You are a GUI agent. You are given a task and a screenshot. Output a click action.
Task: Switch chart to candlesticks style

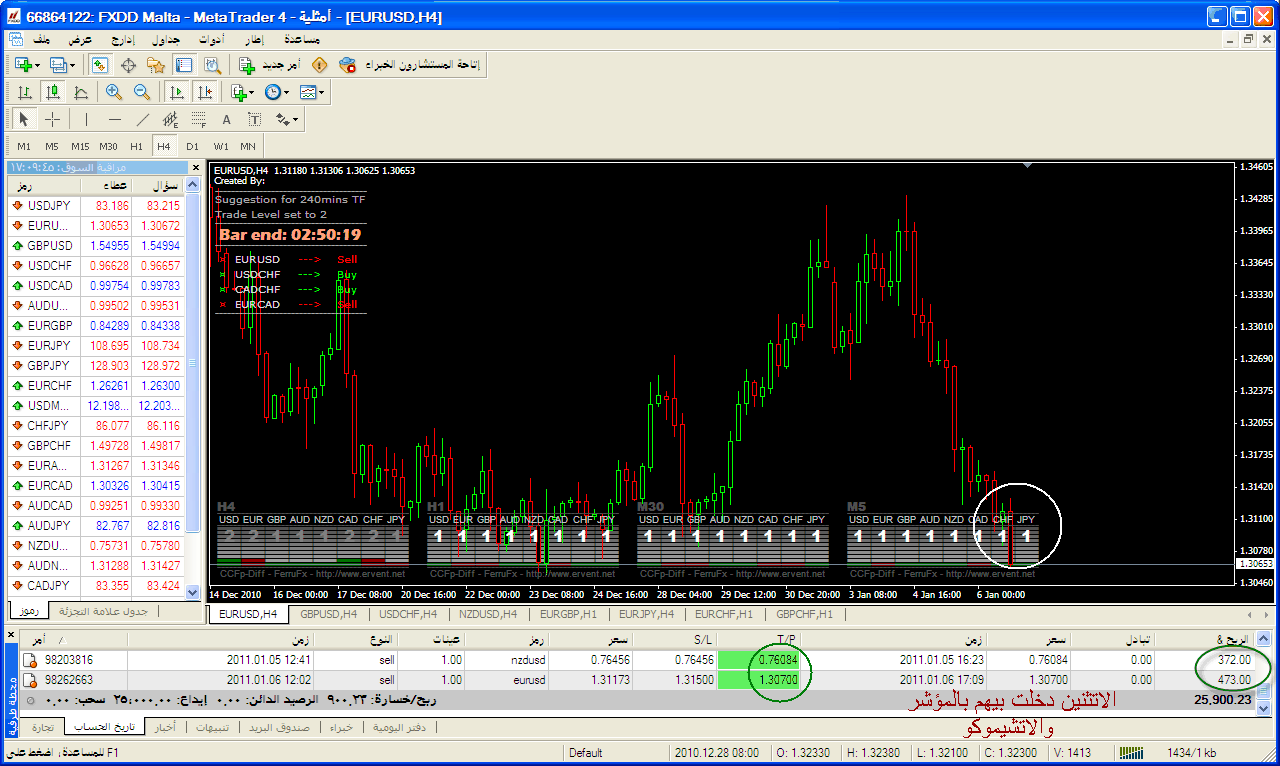coord(53,92)
